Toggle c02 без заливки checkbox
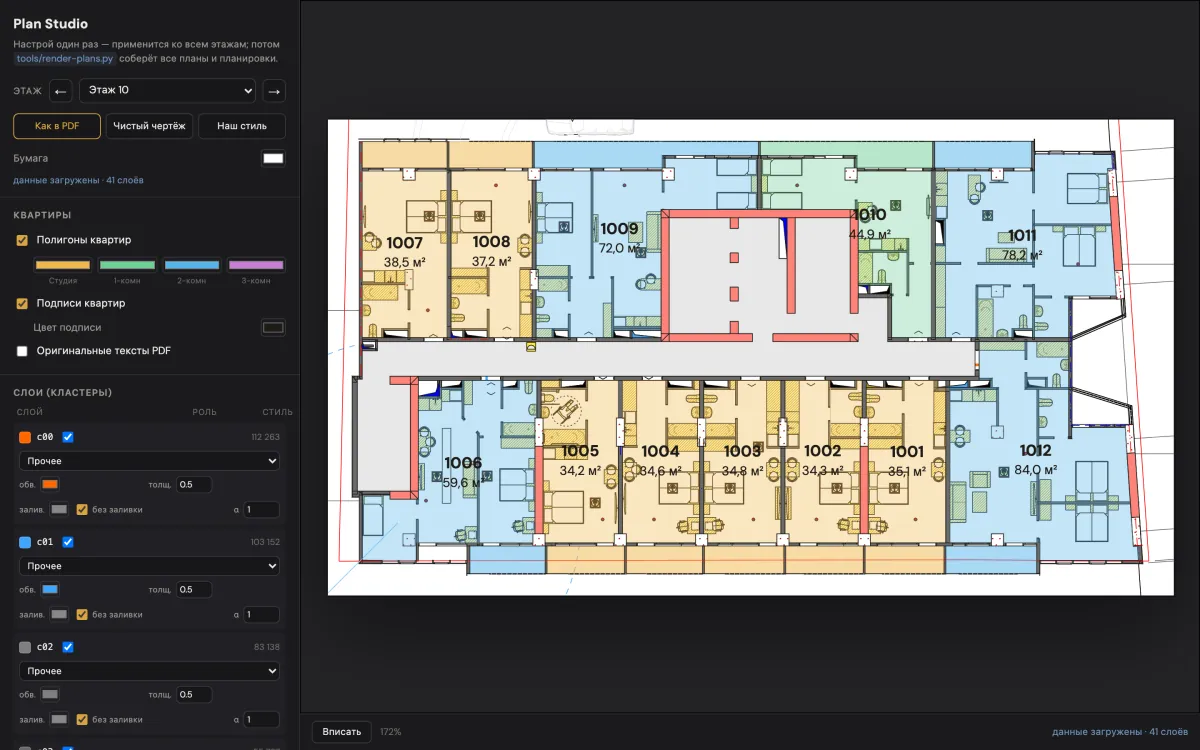The image size is (1200, 750). [x=82, y=719]
